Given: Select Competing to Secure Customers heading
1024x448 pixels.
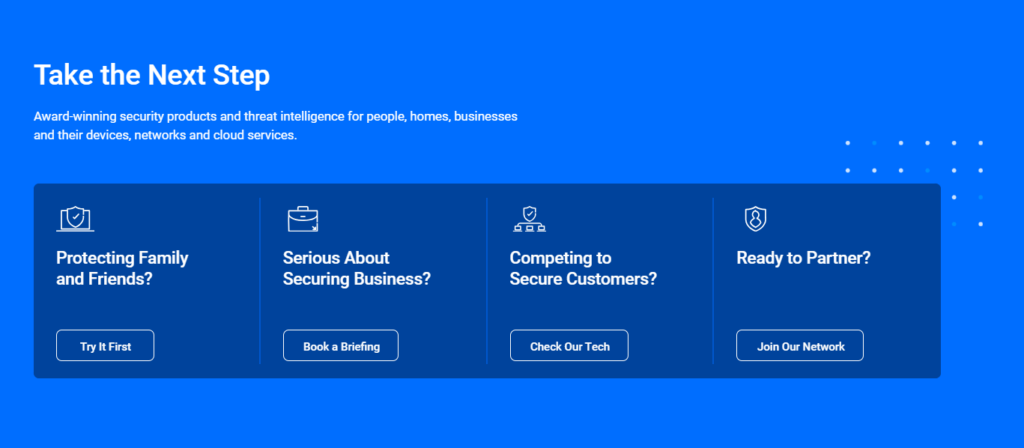Looking at the screenshot, I should click(x=583, y=268).
